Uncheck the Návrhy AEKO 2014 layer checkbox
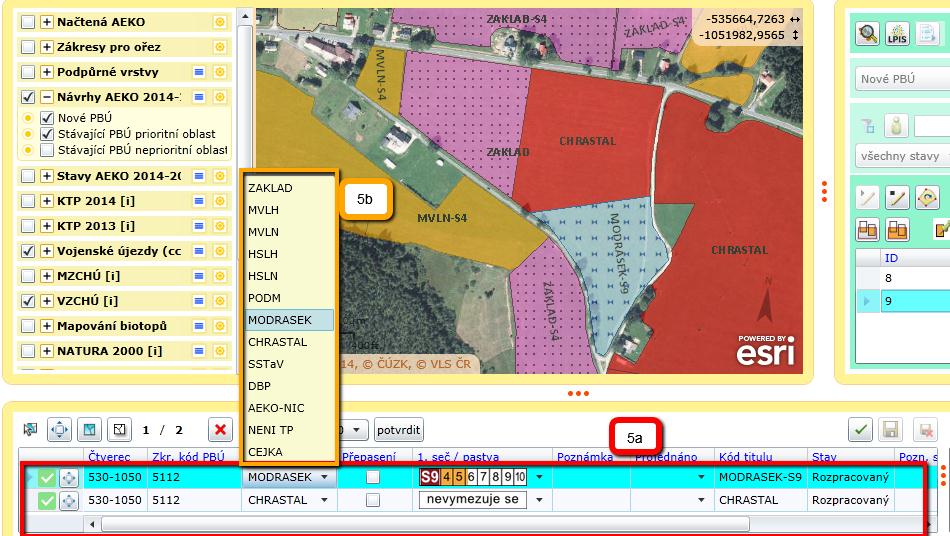Screen dimensions: 950x536 tap(28, 97)
